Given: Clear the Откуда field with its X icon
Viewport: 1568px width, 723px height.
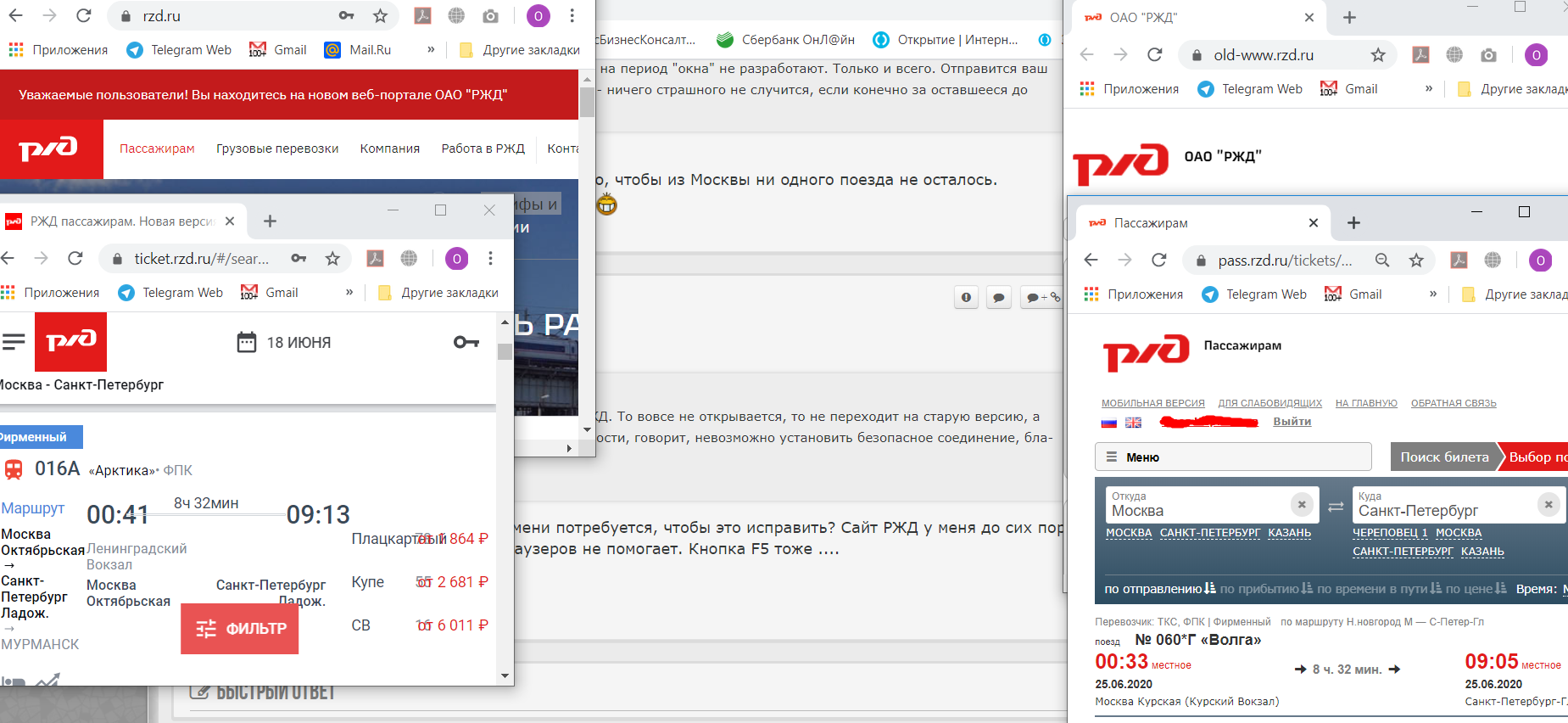Looking at the screenshot, I should [1302, 505].
